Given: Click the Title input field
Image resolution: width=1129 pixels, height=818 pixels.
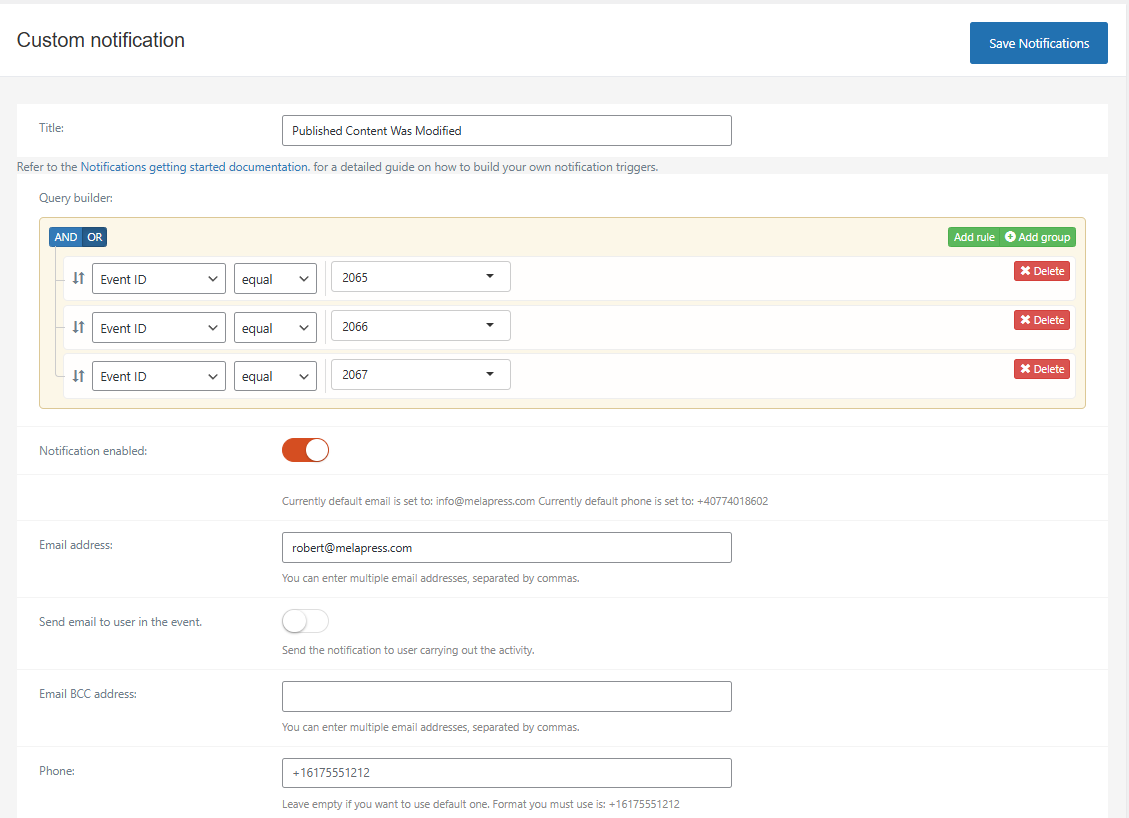Looking at the screenshot, I should pyautogui.click(x=507, y=130).
